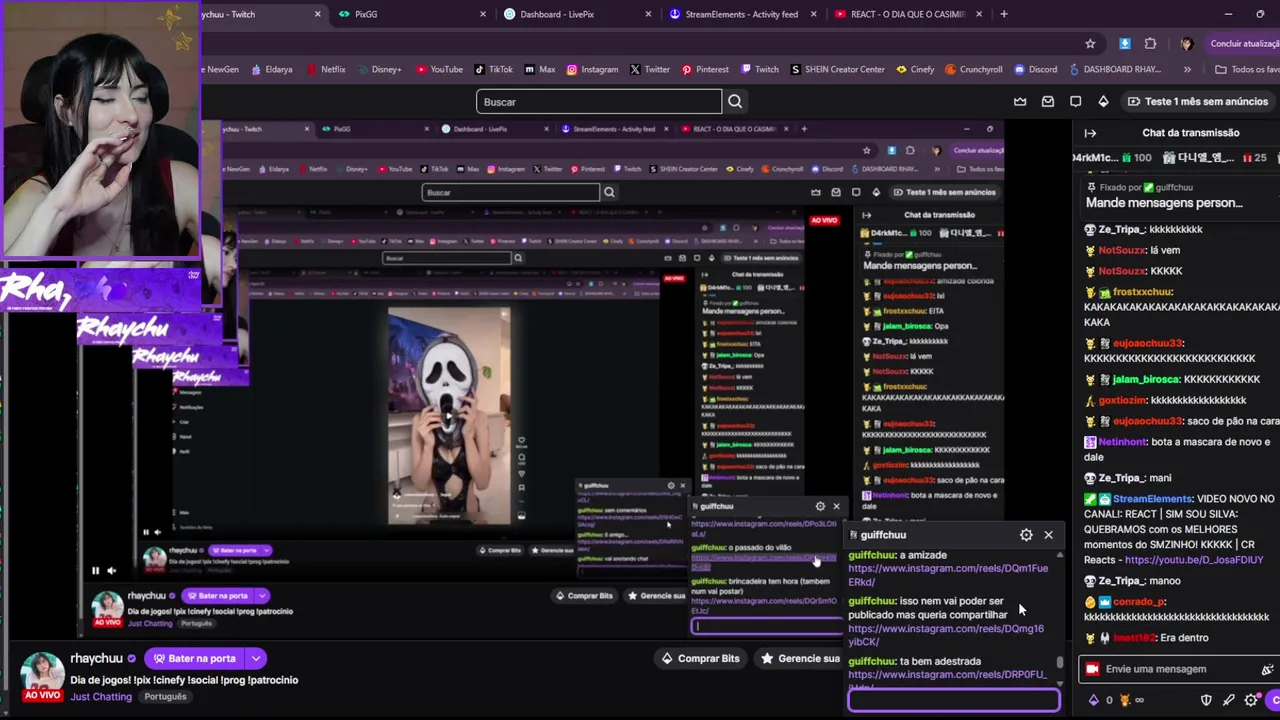Image resolution: width=1280 pixels, height=720 pixels.
Task: Click the celebration icon in chat input
Action: coord(1267,669)
